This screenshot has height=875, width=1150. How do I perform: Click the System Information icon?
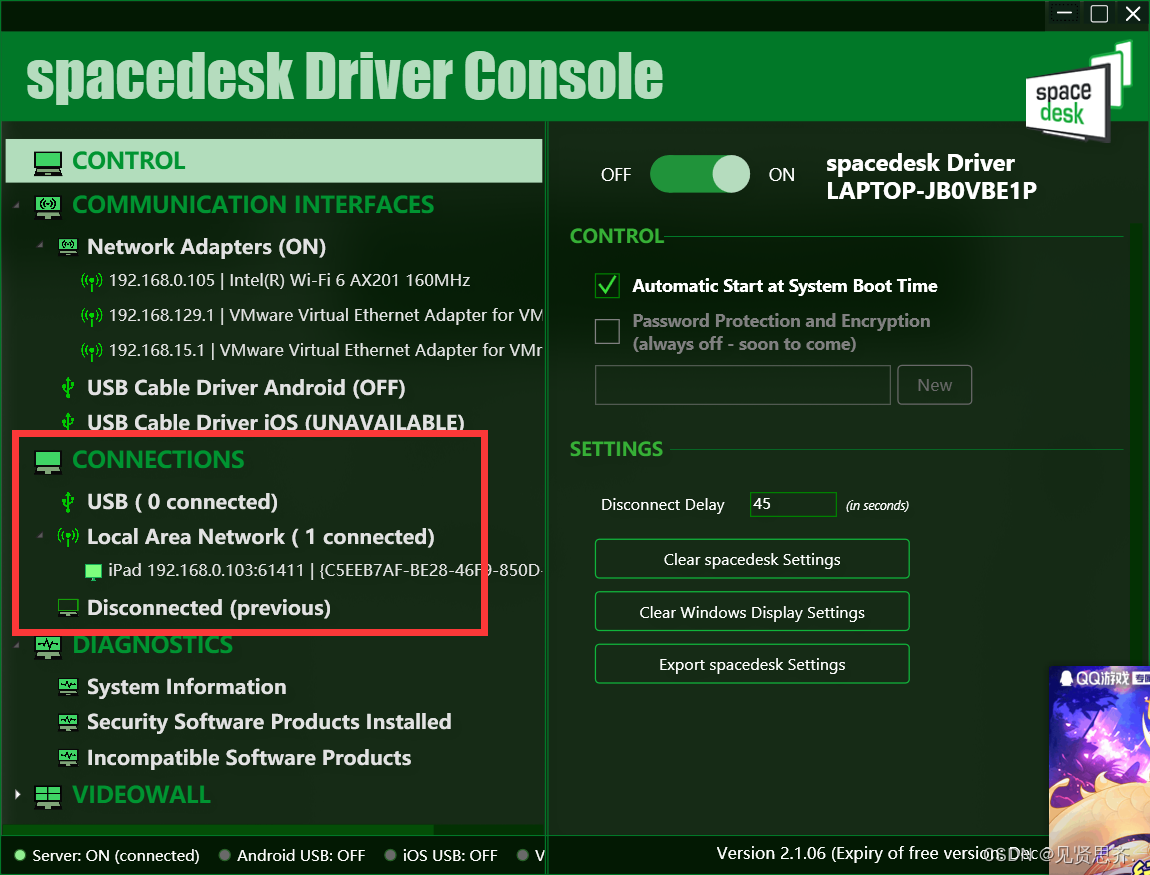click(67, 687)
